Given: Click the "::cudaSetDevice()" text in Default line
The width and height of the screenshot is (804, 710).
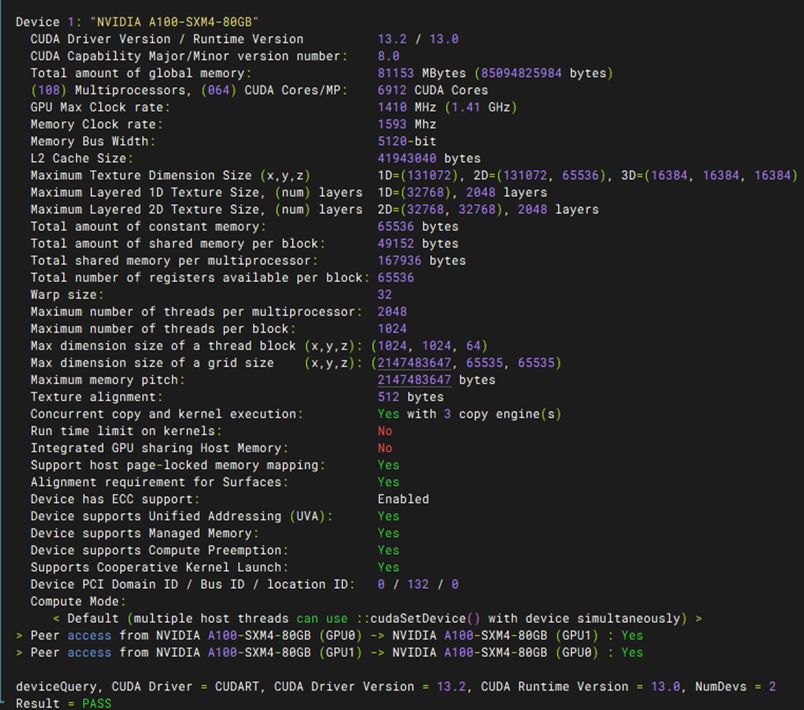Looking at the screenshot, I should pos(418,618).
